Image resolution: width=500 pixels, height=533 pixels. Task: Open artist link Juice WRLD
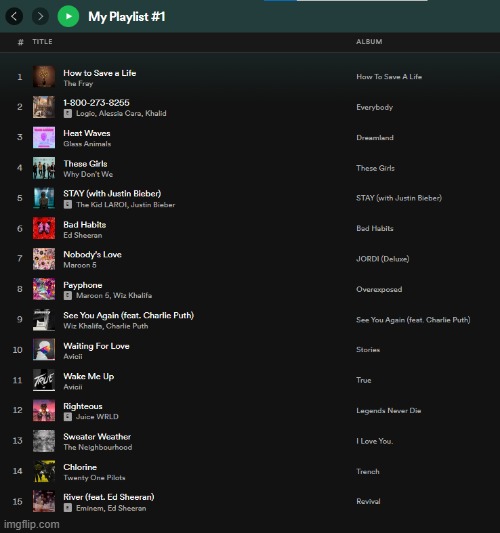(x=97, y=417)
